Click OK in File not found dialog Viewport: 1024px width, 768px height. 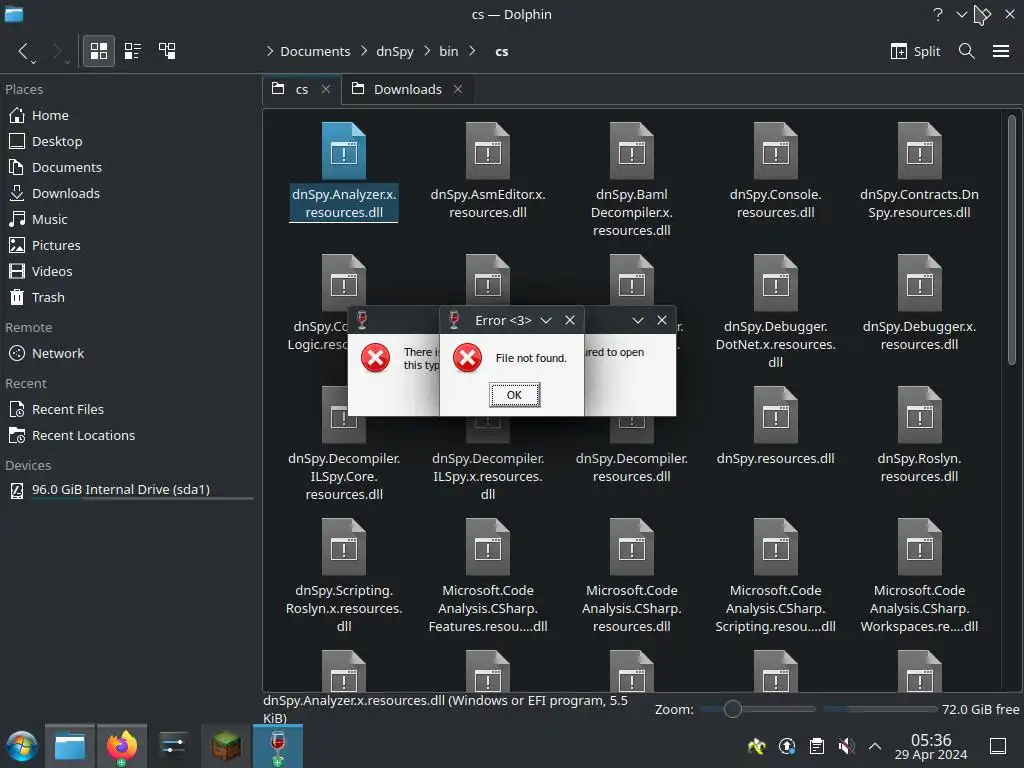[x=514, y=394]
